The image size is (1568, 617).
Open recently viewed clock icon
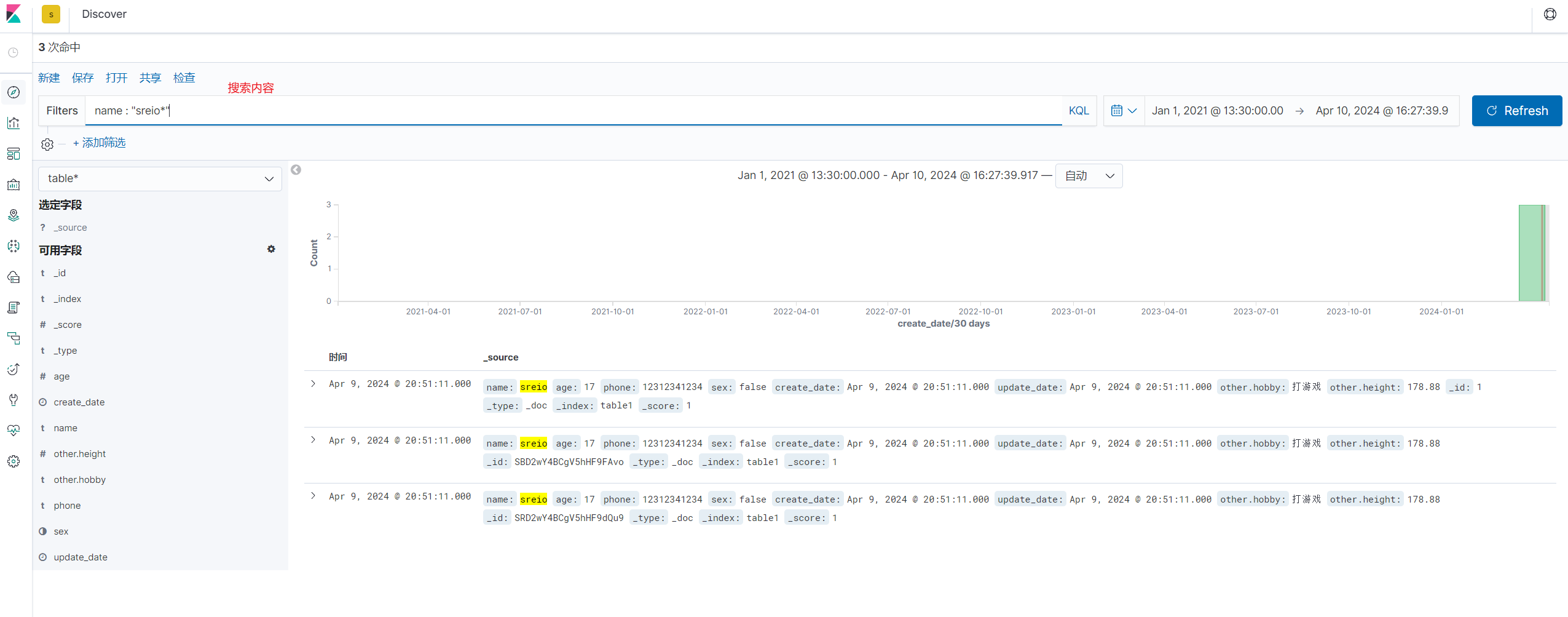(x=14, y=53)
